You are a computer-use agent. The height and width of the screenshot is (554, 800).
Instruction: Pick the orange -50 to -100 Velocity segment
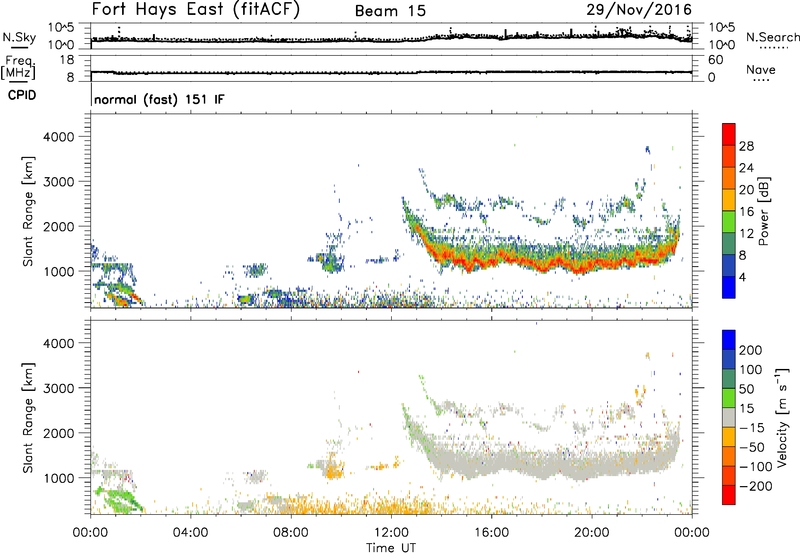pyautogui.click(x=729, y=457)
